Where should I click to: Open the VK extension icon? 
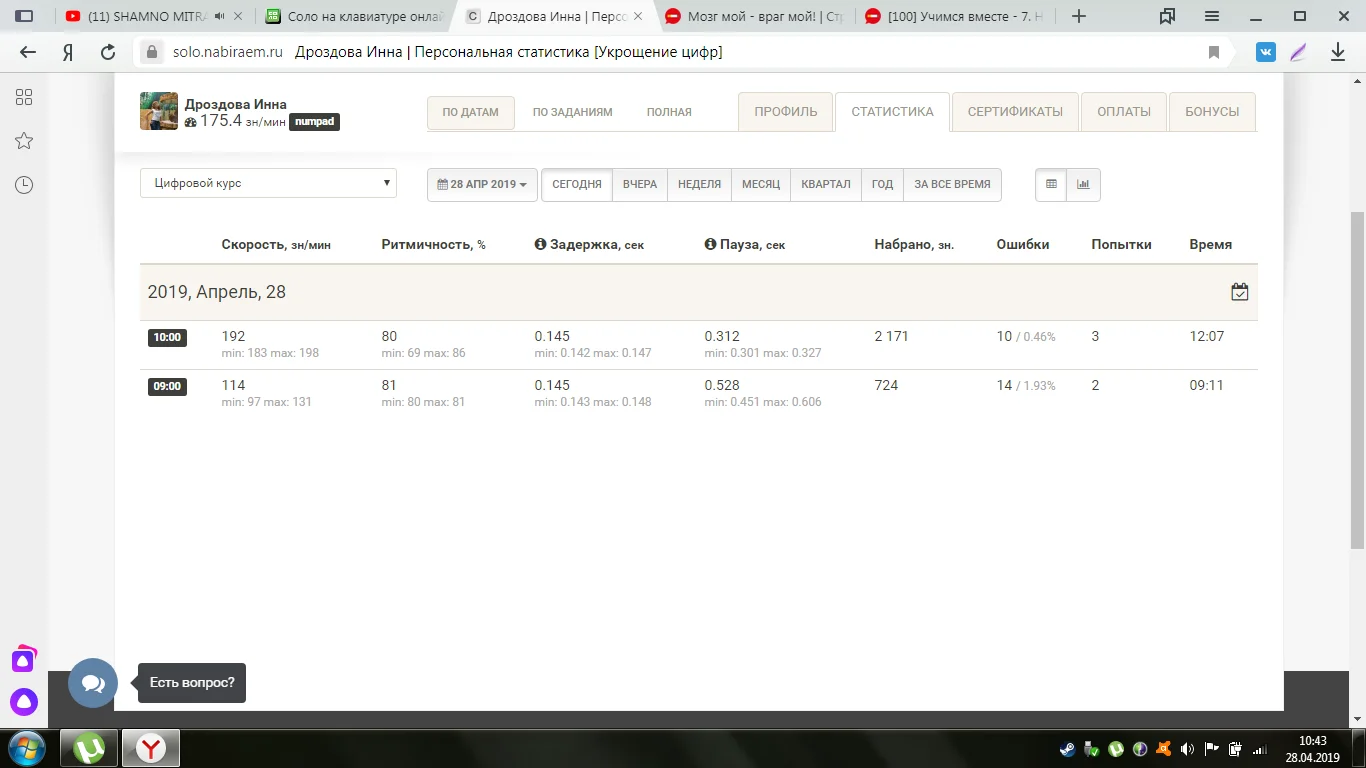1266,53
